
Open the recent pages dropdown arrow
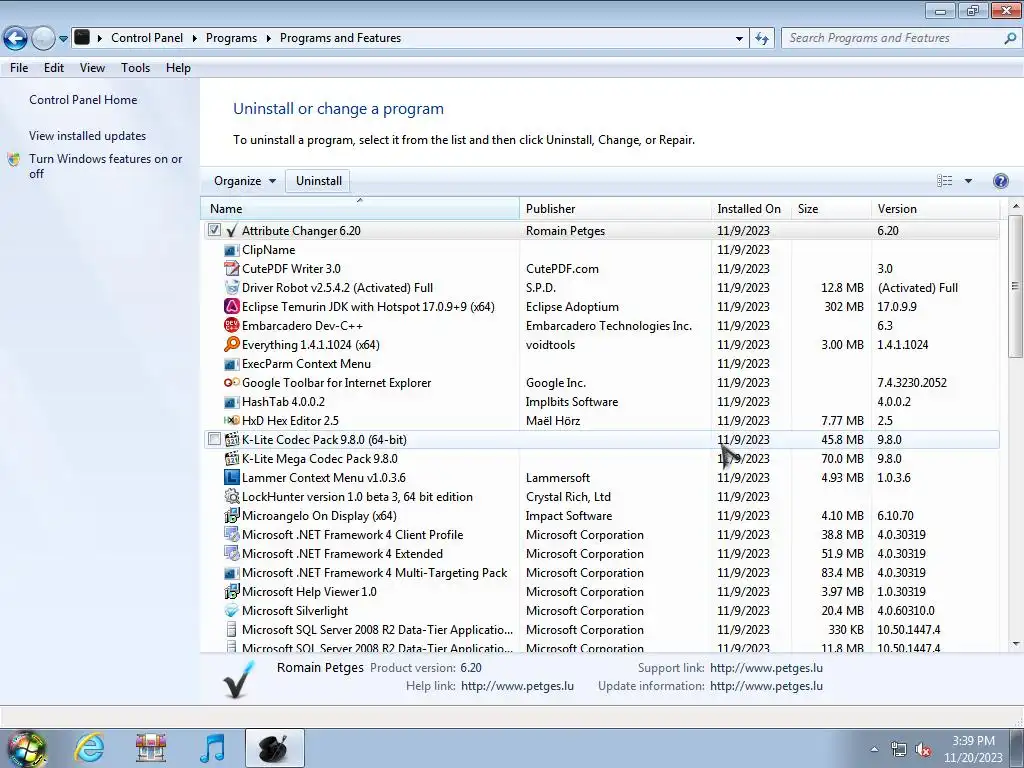click(x=63, y=39)
